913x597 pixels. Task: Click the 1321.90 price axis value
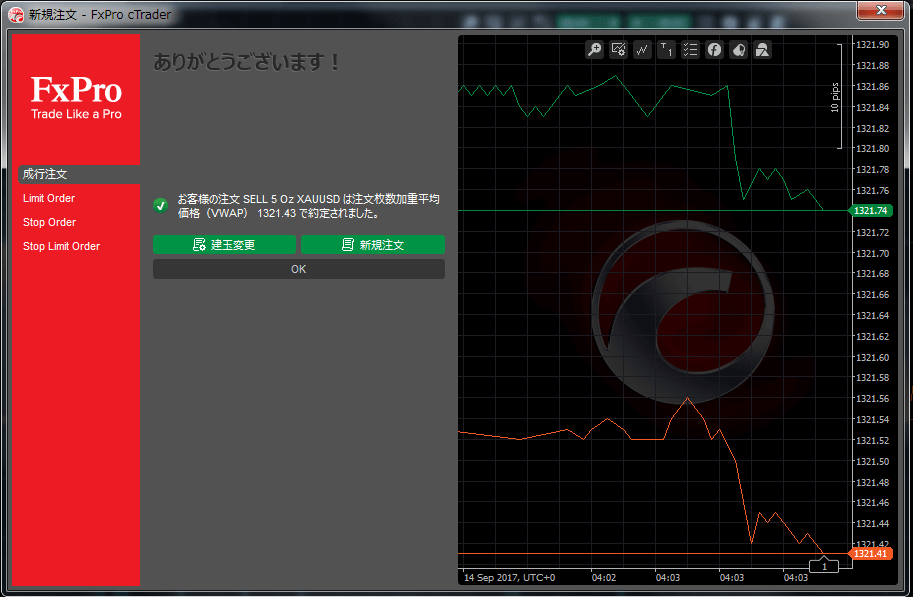872,44
